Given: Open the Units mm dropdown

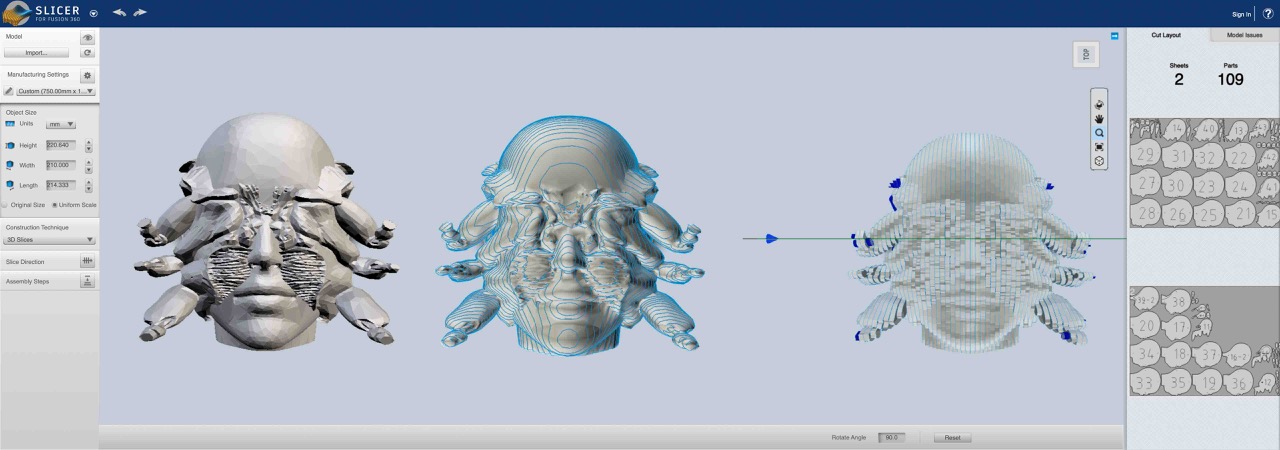Looking at the screenshot, I should pyautogui.click(x=60, y=124).
